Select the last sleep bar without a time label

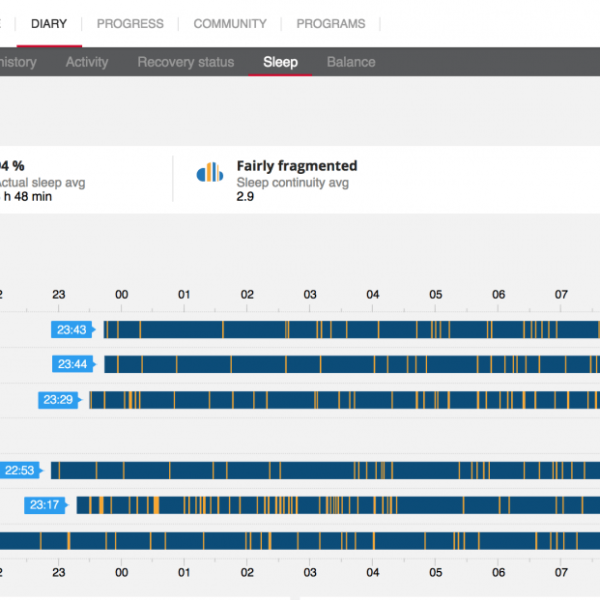[300, 540]
